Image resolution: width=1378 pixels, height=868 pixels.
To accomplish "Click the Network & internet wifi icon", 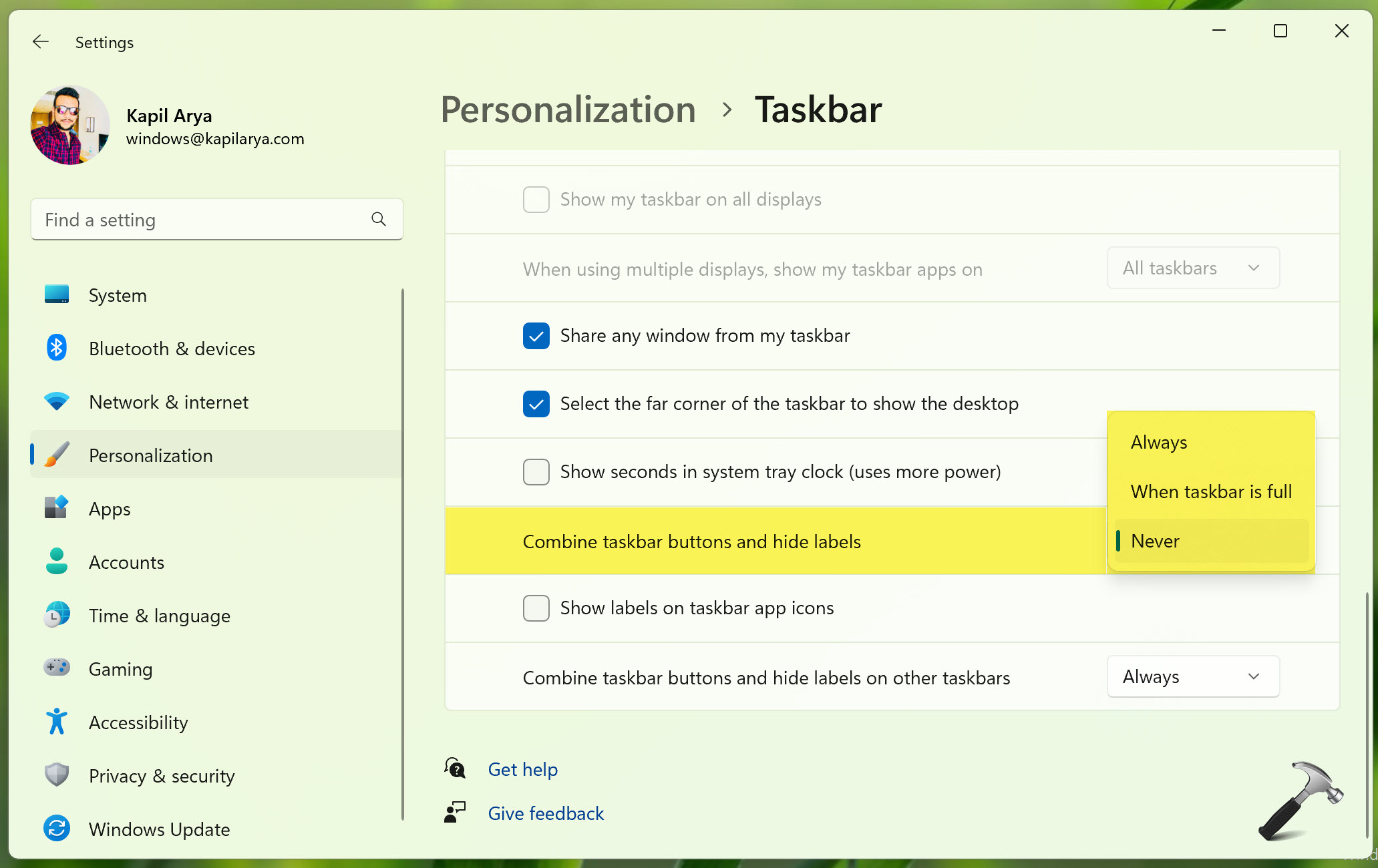I will point(57,401).
